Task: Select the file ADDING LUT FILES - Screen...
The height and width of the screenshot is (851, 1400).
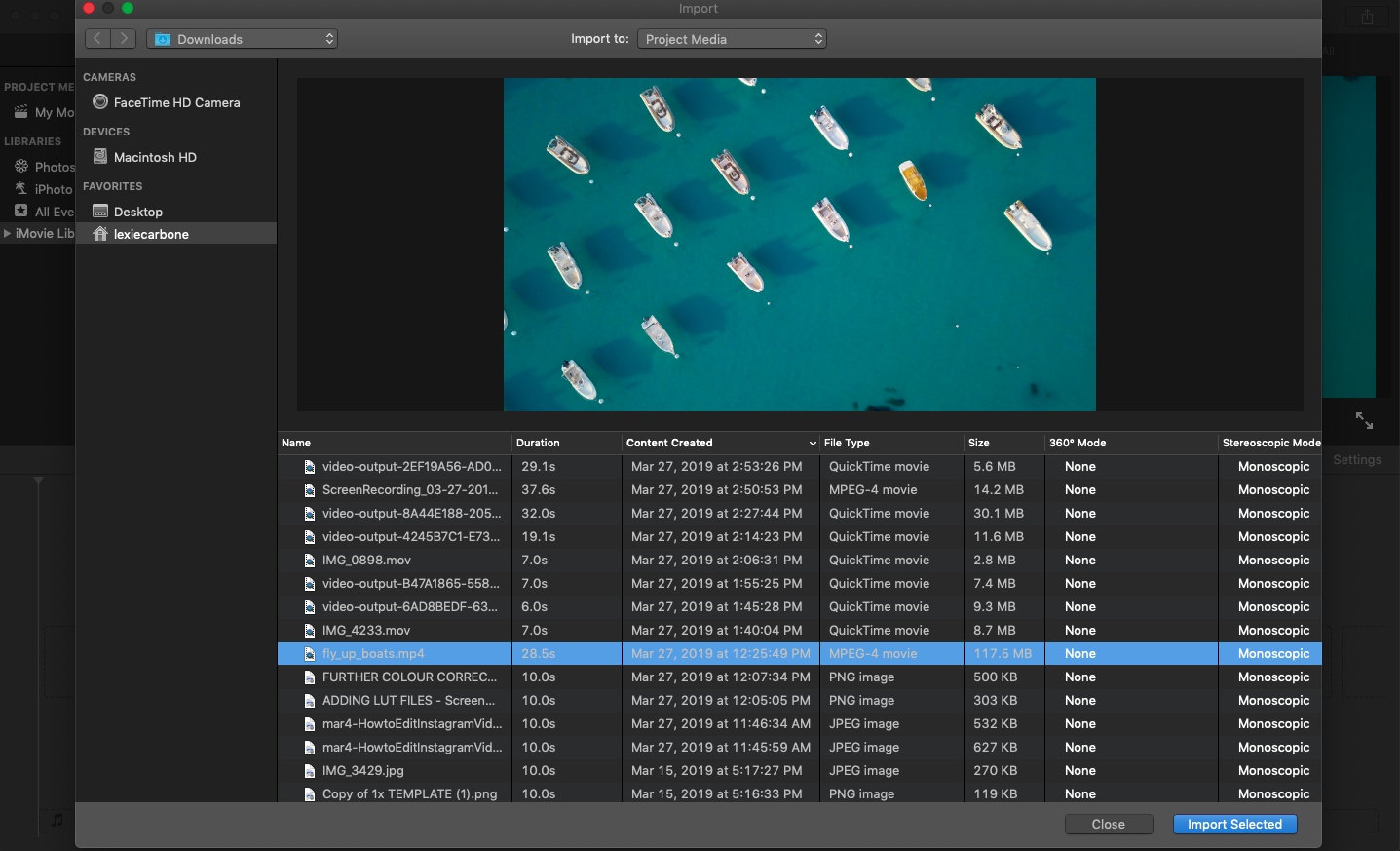Action: [408, 701]
